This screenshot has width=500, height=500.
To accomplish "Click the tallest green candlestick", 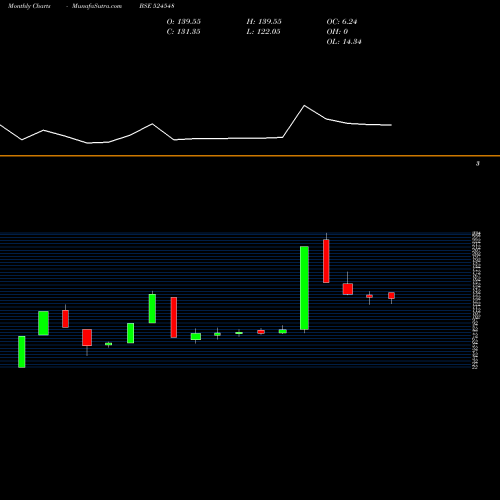I will (x=304, y=288).
